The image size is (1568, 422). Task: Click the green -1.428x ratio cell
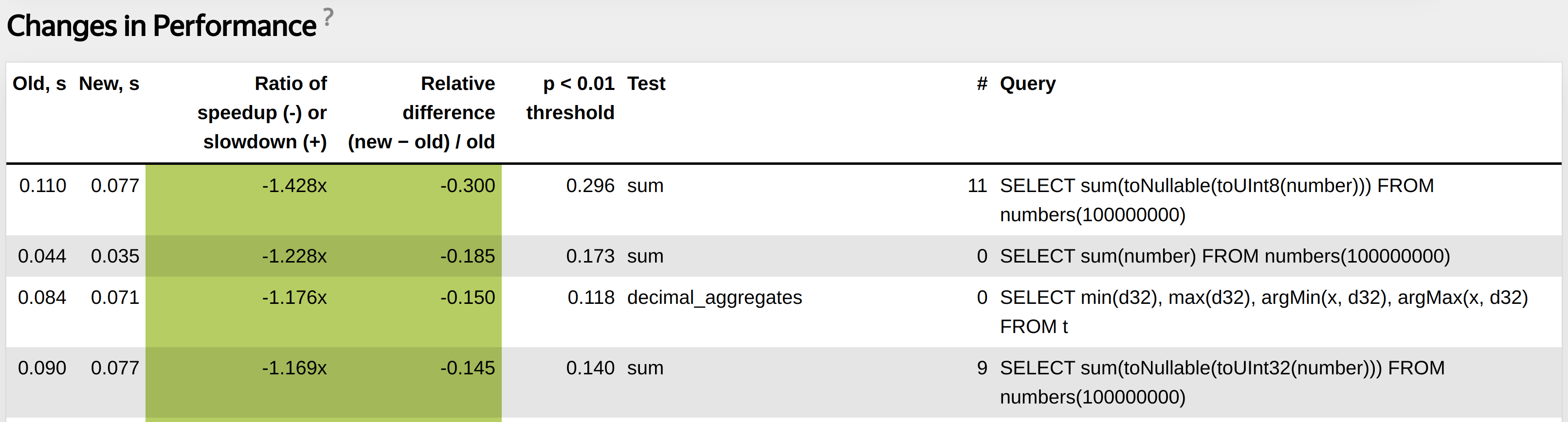click(x=294, y=185)
